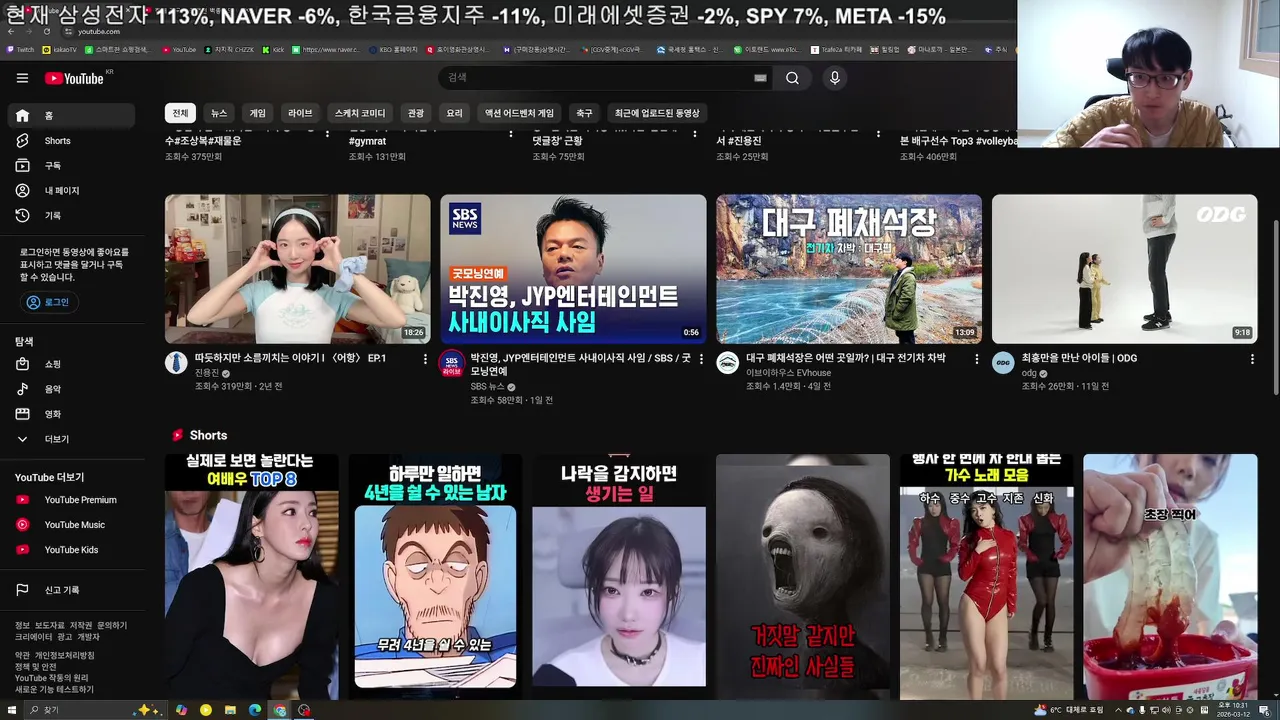Screen dimensions: 1280x720
Task: Open the ODG video thumbnail
Action: coord(1124,269)
